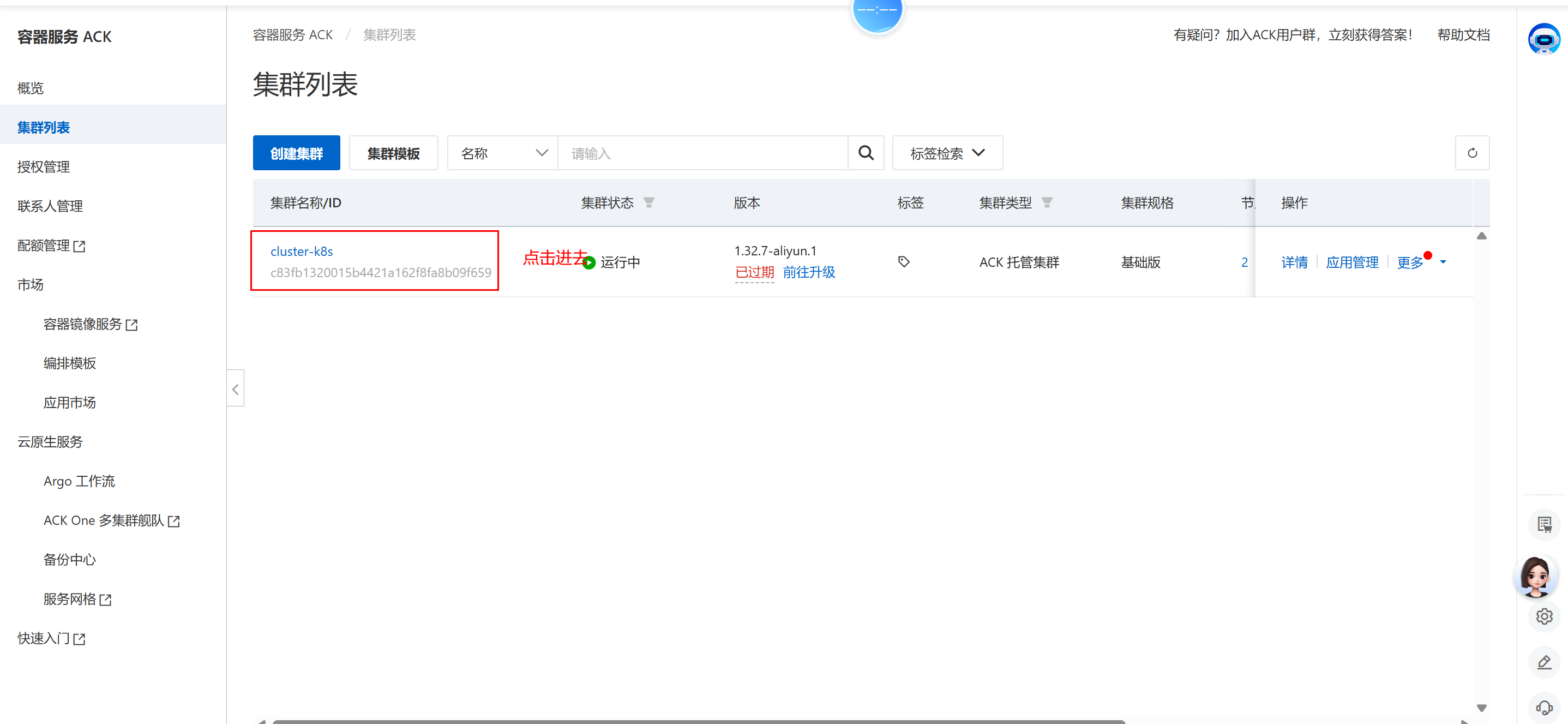The height and width of the screenshot is (724, 1568).
Task: Open Argo 工作流 in the sidebar
Action: pos(79,481)
